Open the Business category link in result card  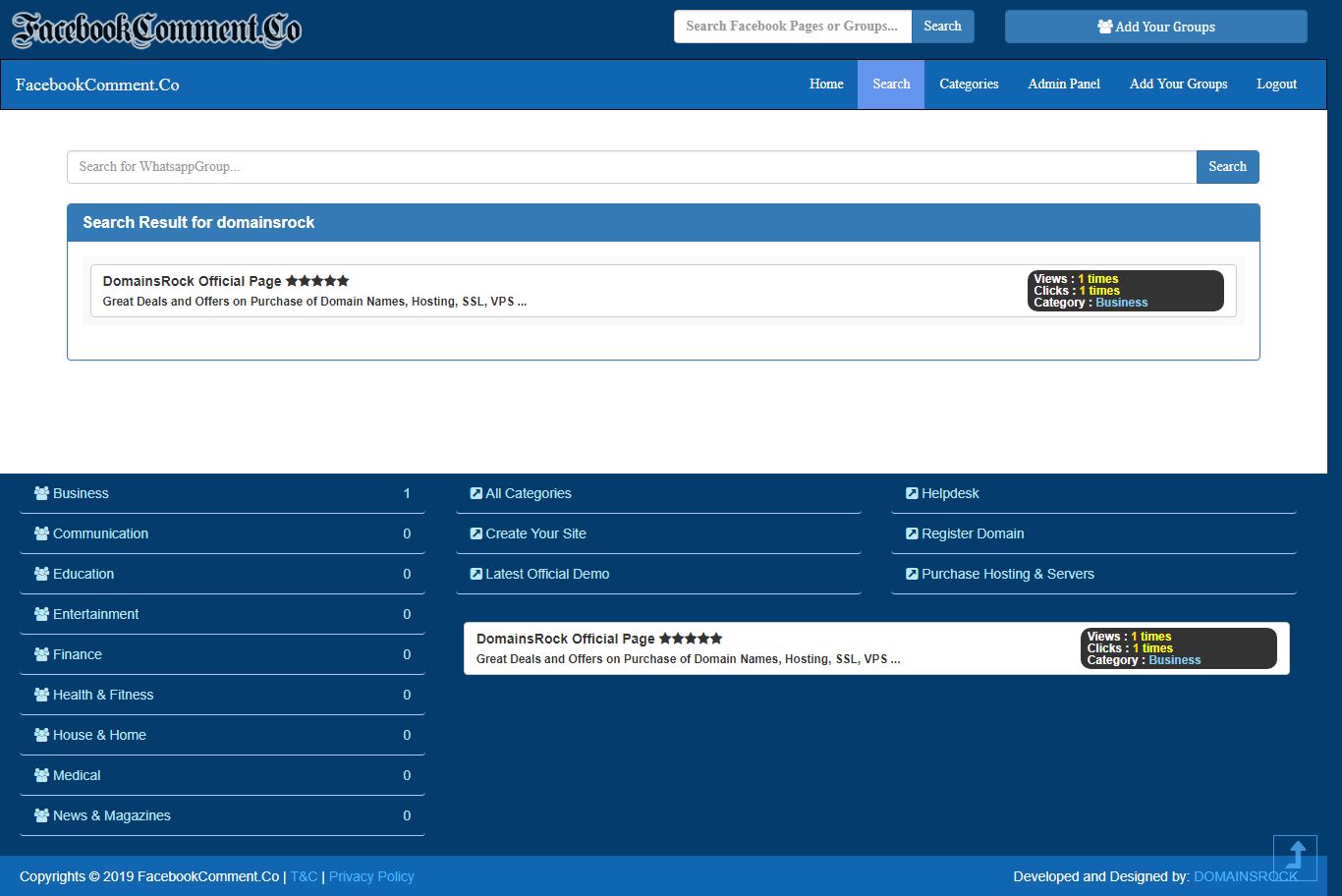1122,303
